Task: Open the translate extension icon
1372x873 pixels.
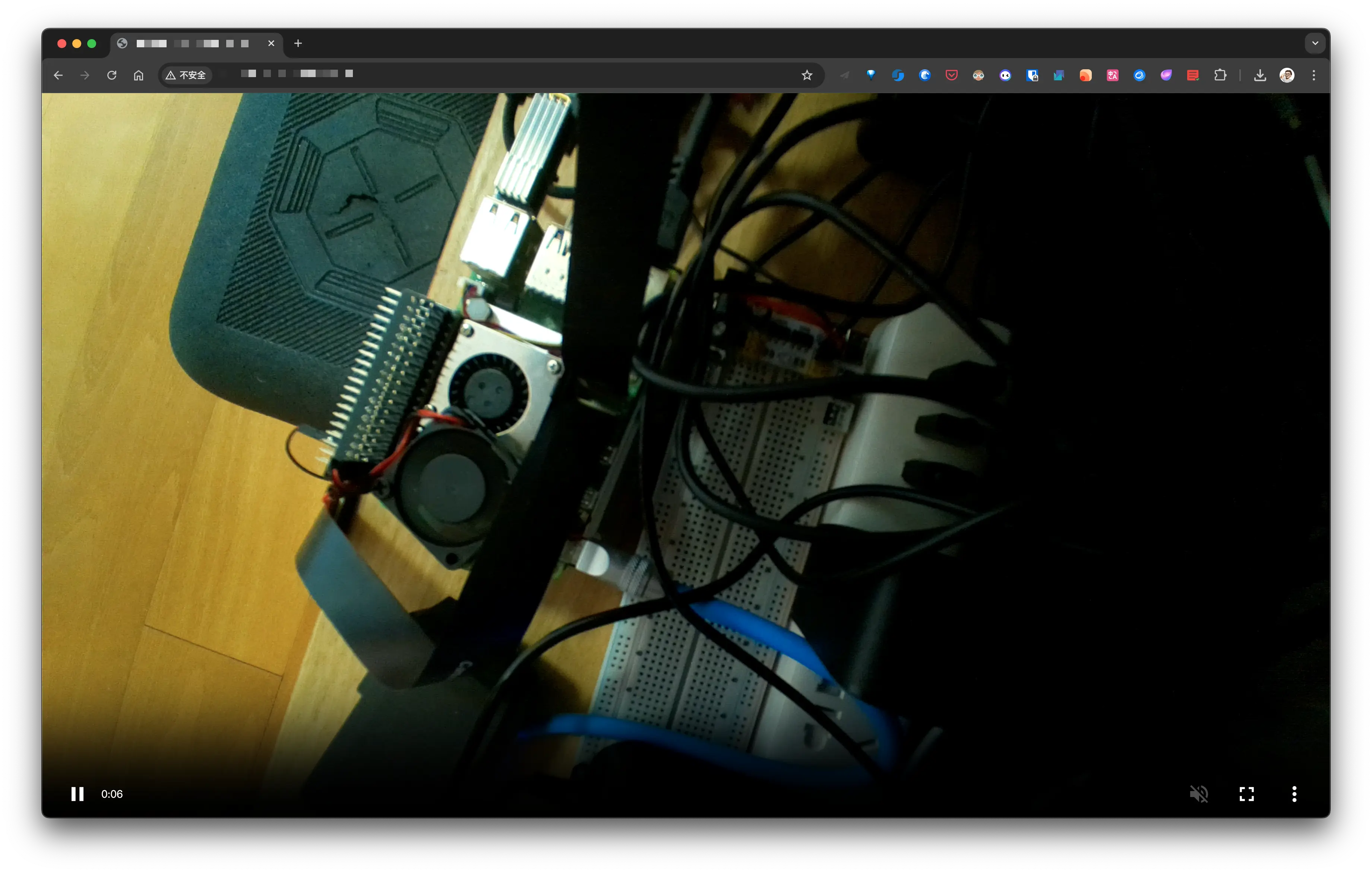Action: pyautogui.click(x=1112, y=75)
